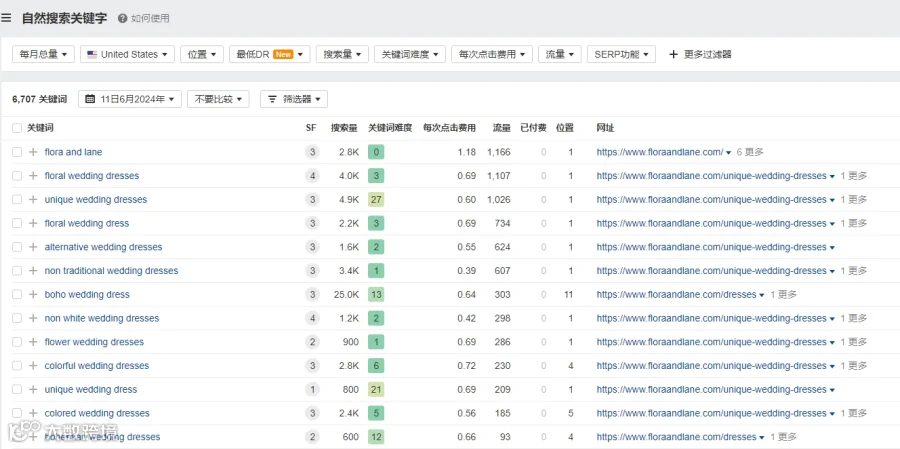Click the US flag icon in country filter

click(92, 55)
